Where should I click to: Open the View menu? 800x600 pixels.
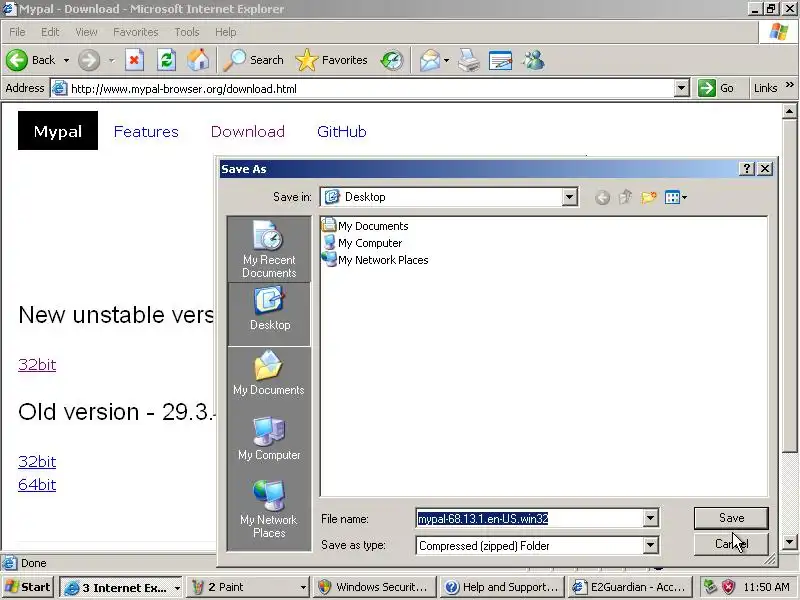86,32
